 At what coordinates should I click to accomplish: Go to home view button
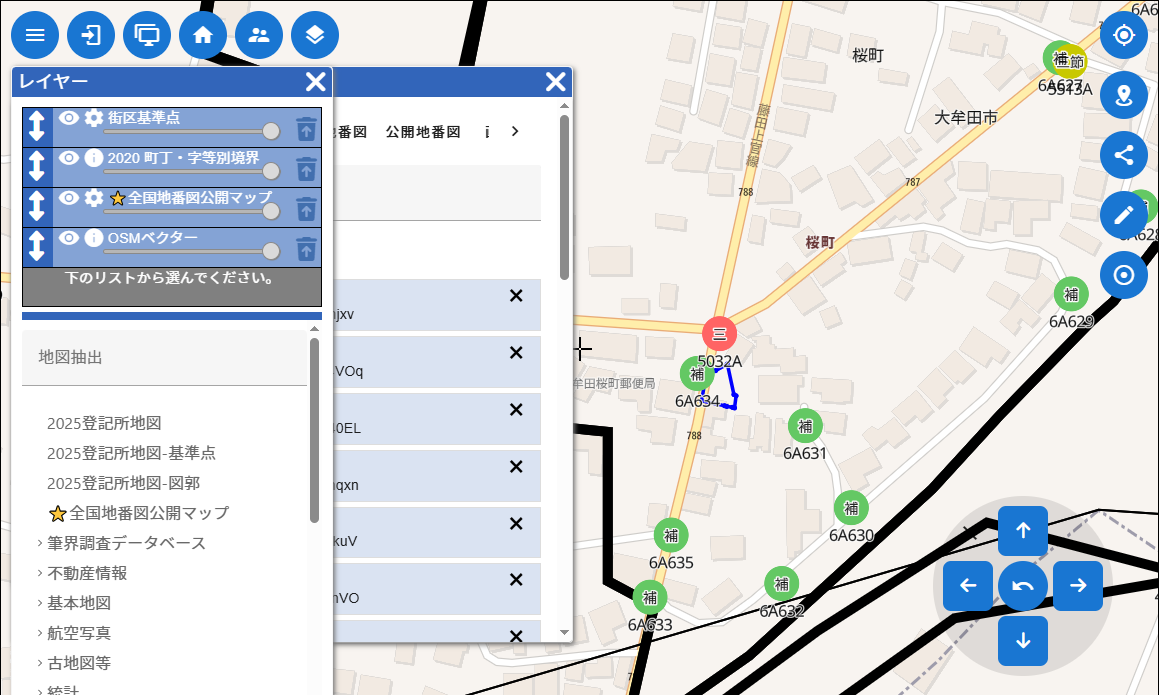[x=203, y=36]
